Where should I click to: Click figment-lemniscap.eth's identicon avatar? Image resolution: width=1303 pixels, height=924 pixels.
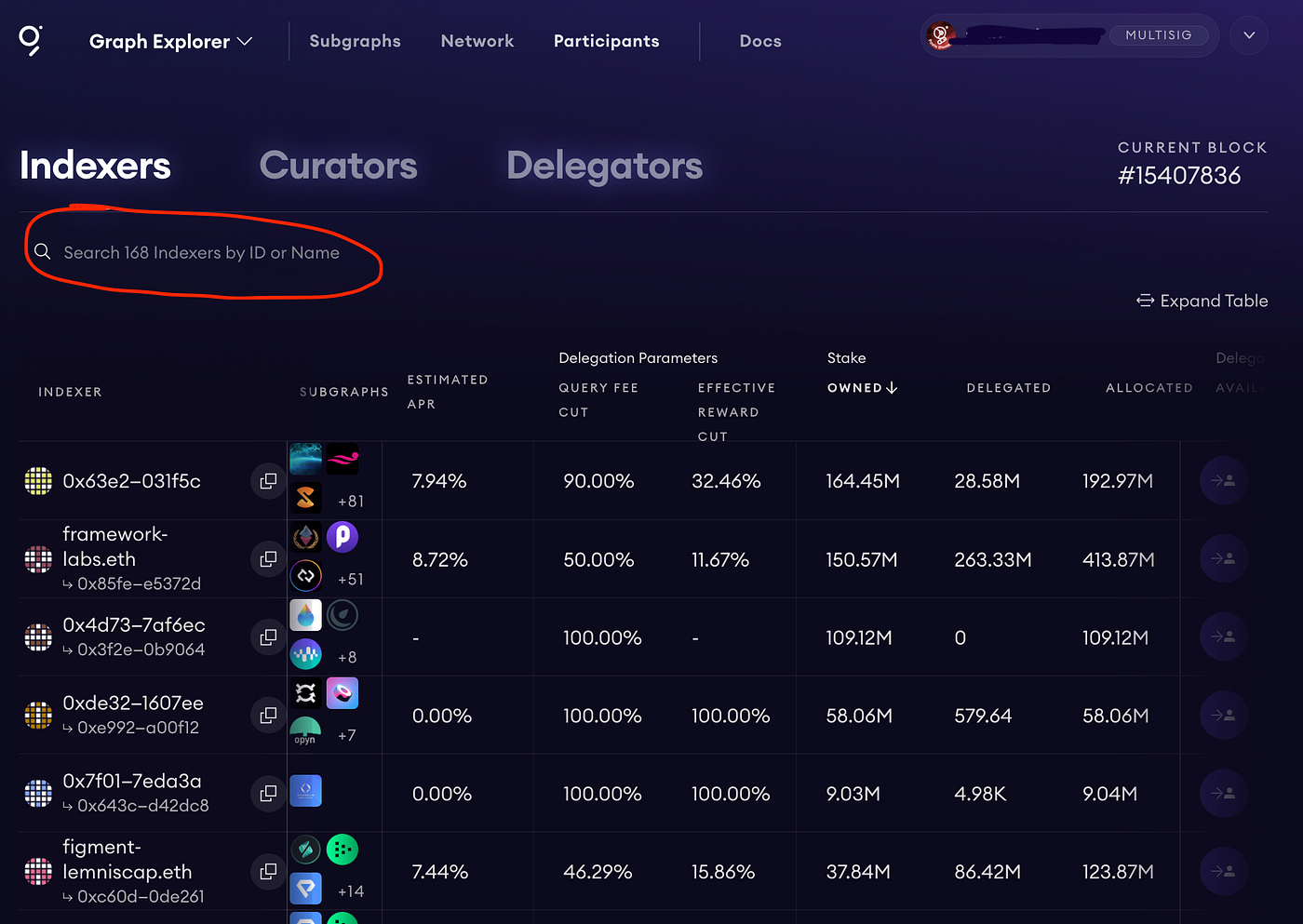[37, 872]
